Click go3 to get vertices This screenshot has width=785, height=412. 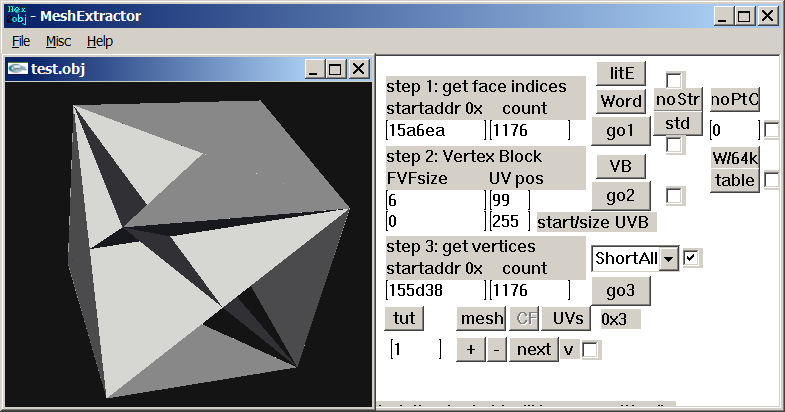(x=621, y=291)
